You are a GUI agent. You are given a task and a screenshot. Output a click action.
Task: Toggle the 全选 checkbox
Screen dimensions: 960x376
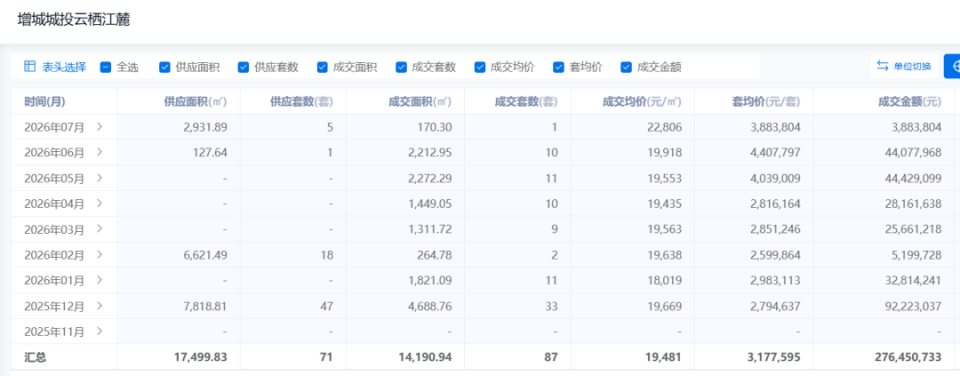(105, 67)
